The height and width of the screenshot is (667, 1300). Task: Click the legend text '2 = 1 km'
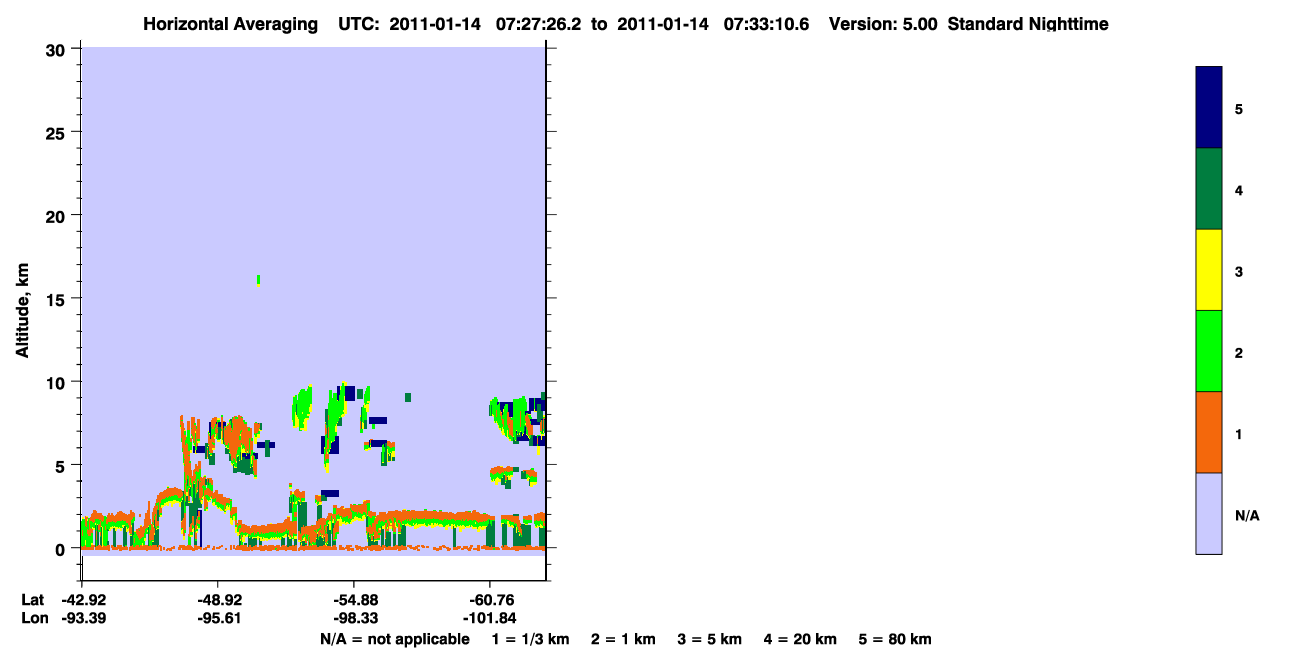[623, 639]
